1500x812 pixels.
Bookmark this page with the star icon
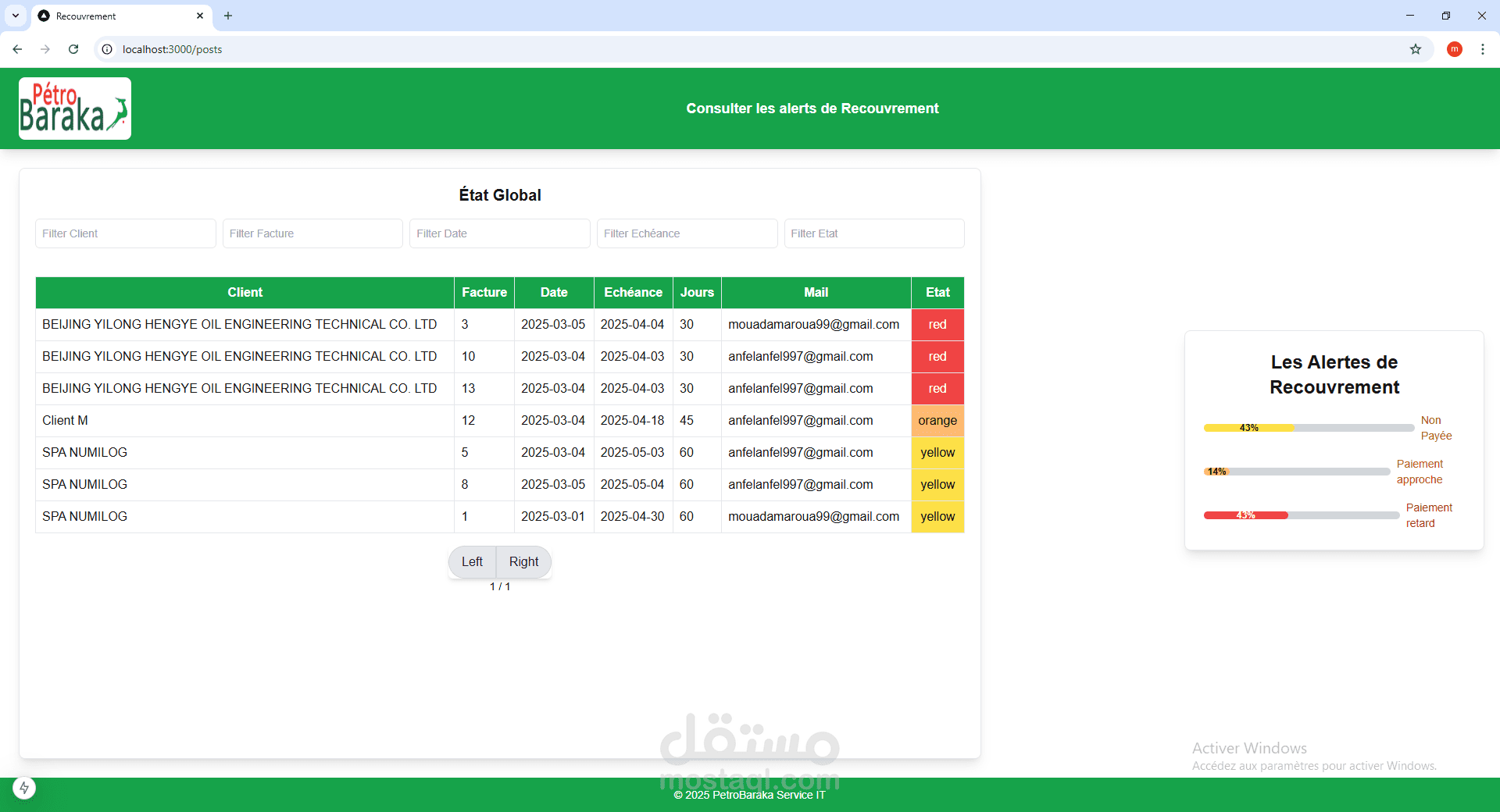click(x=1416, y=49)
